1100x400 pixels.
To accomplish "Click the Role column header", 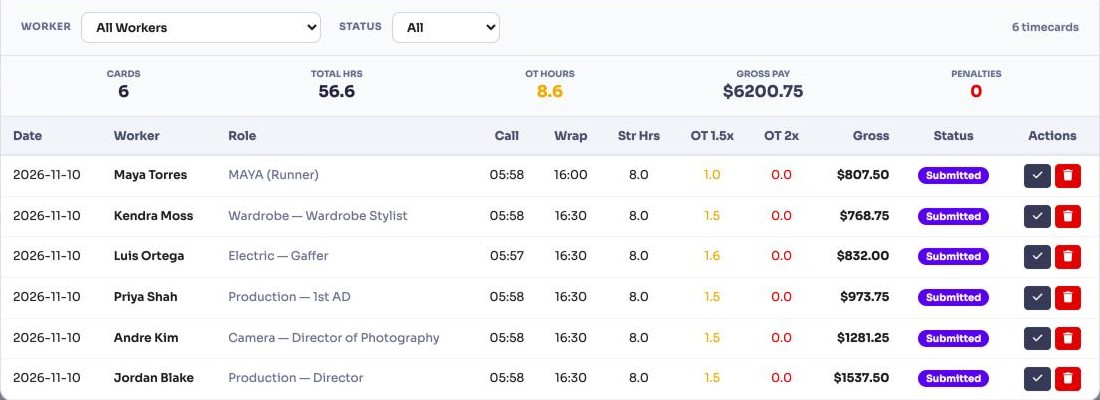I will tap(242, 136).
